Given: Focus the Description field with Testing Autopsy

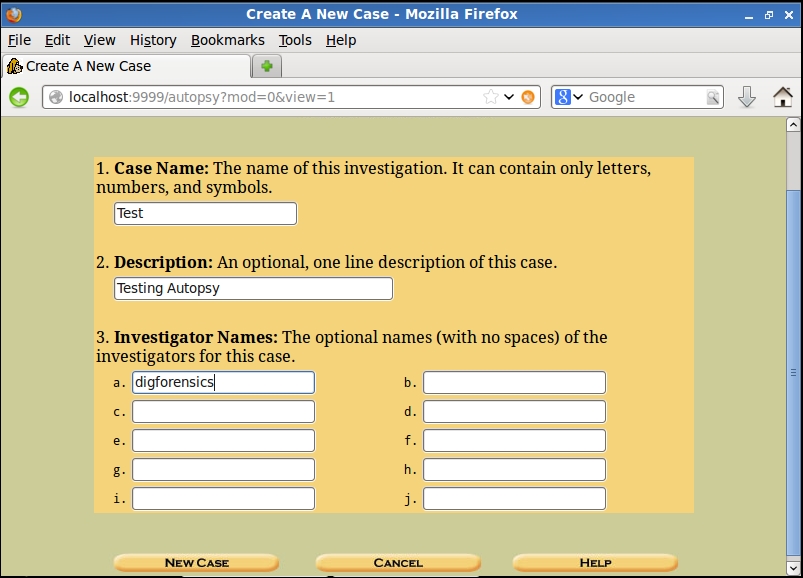Looking at the screenshot, I should [253, 289].
